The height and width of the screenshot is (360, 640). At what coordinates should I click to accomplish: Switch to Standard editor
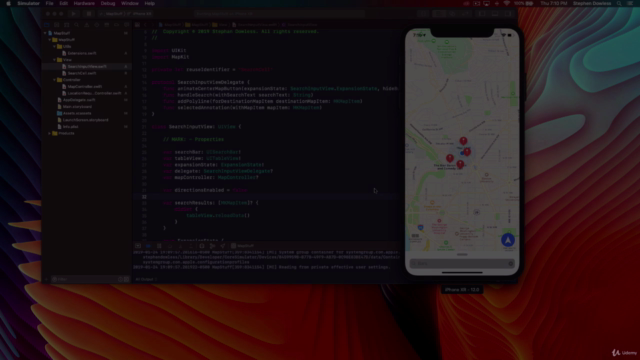pyautogui.click(x=440, y=13)
